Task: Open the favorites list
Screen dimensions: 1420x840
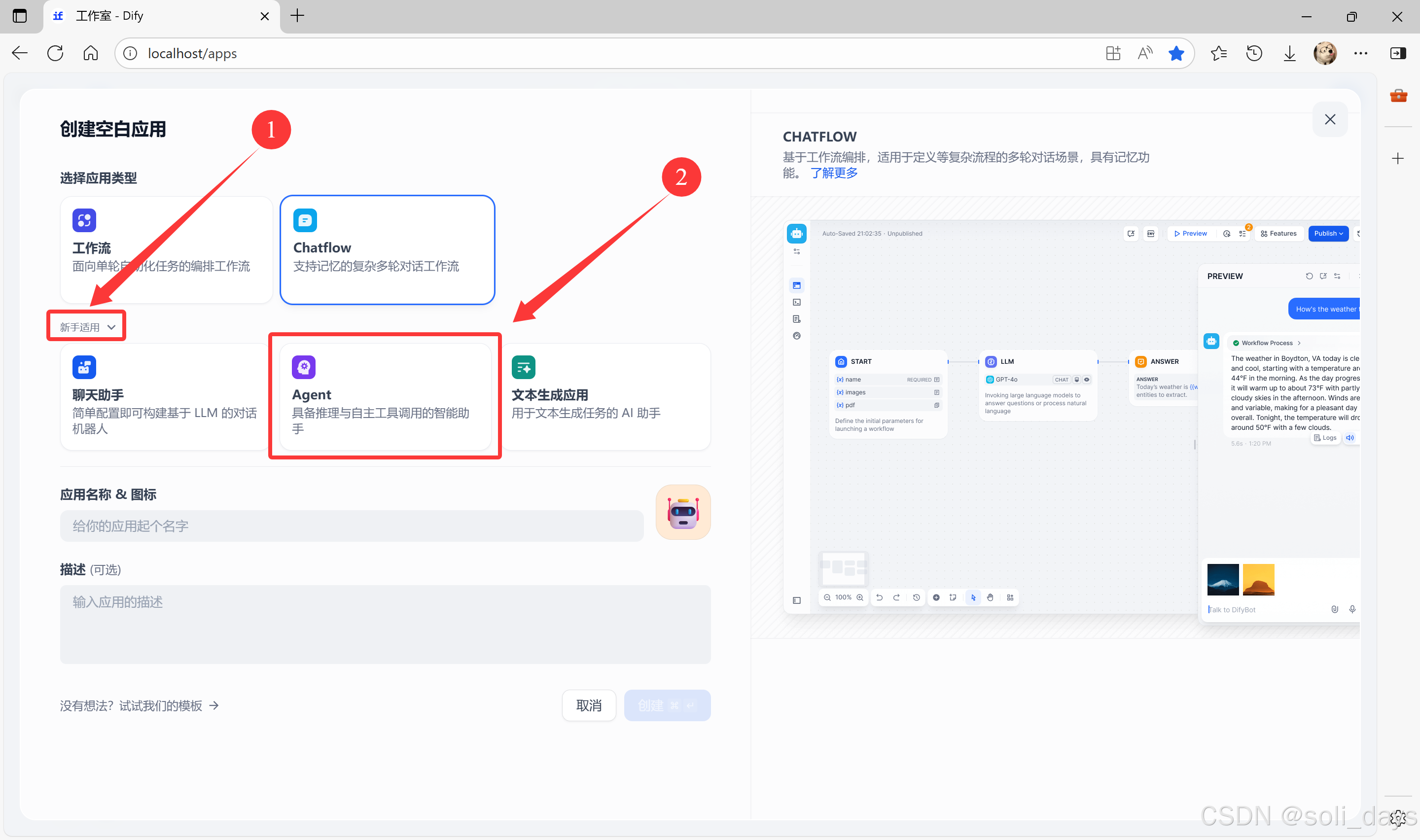Action: (1218, 53)
